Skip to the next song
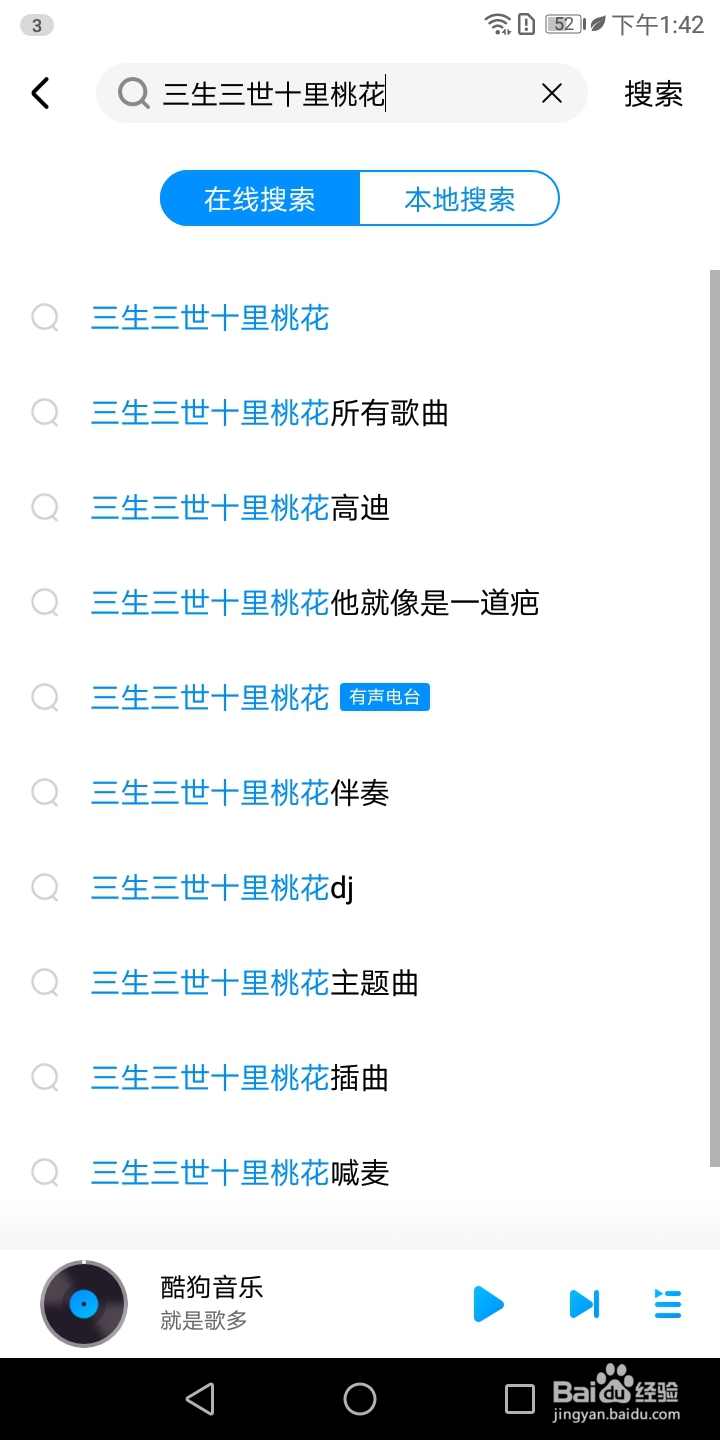 tap(584, 1304)
